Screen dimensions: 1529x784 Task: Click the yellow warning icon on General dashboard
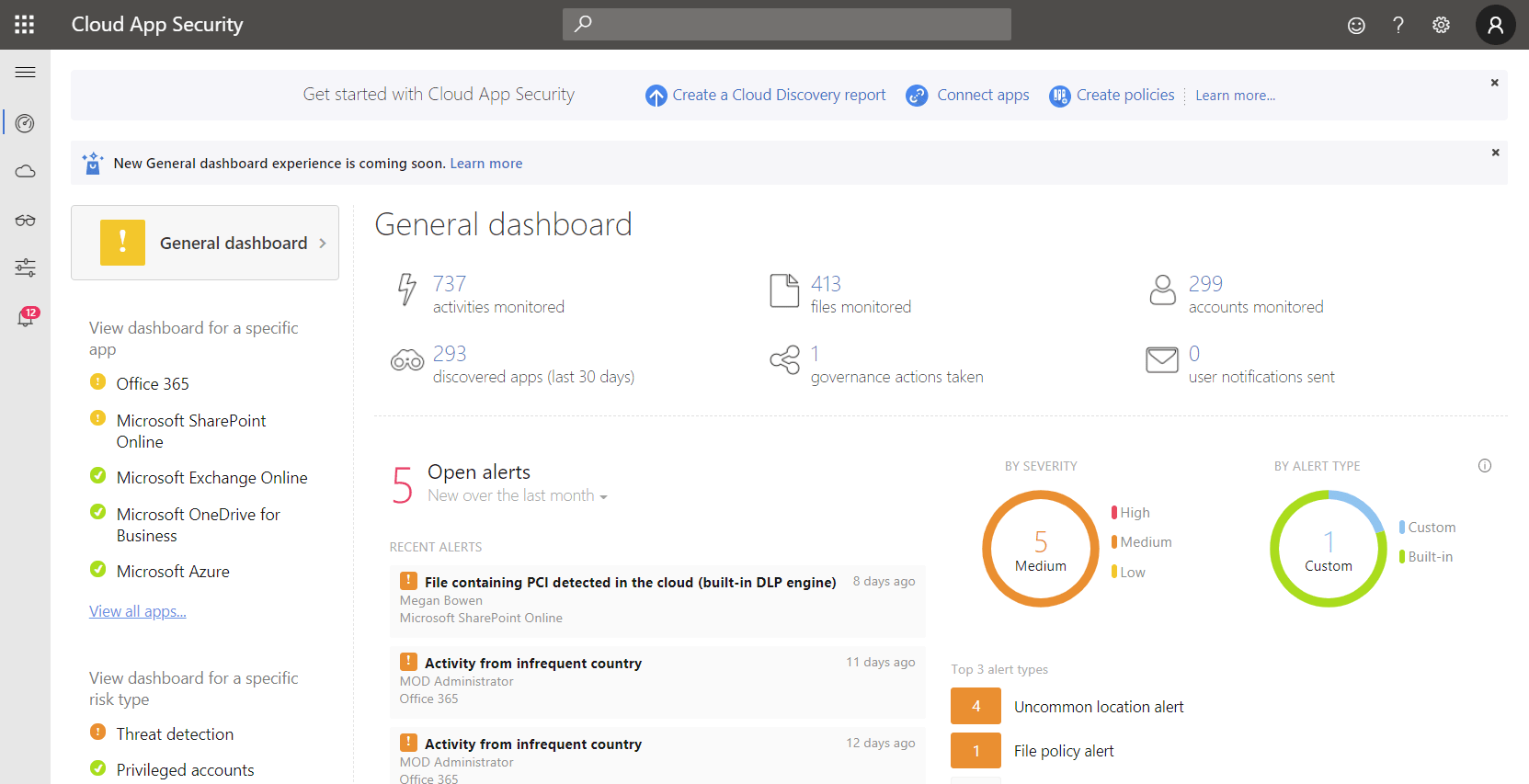(123, 243)
